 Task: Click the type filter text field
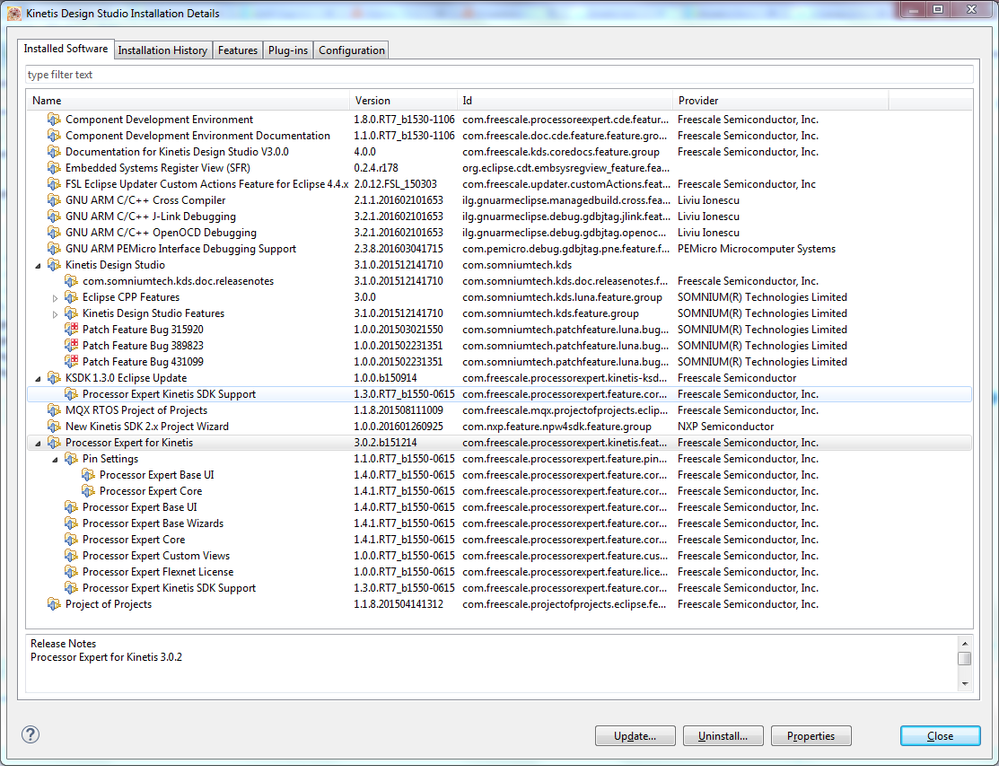pos(499,75)
